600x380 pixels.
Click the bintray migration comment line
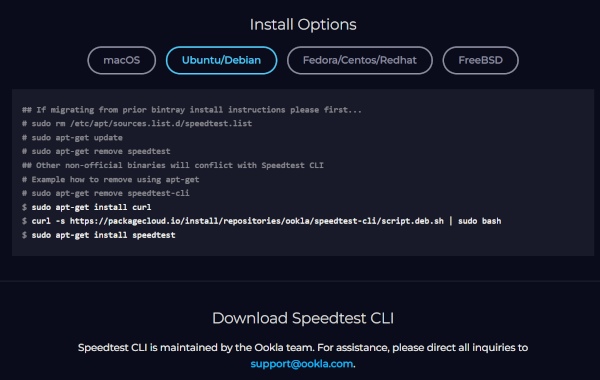(x=192, y=110)
